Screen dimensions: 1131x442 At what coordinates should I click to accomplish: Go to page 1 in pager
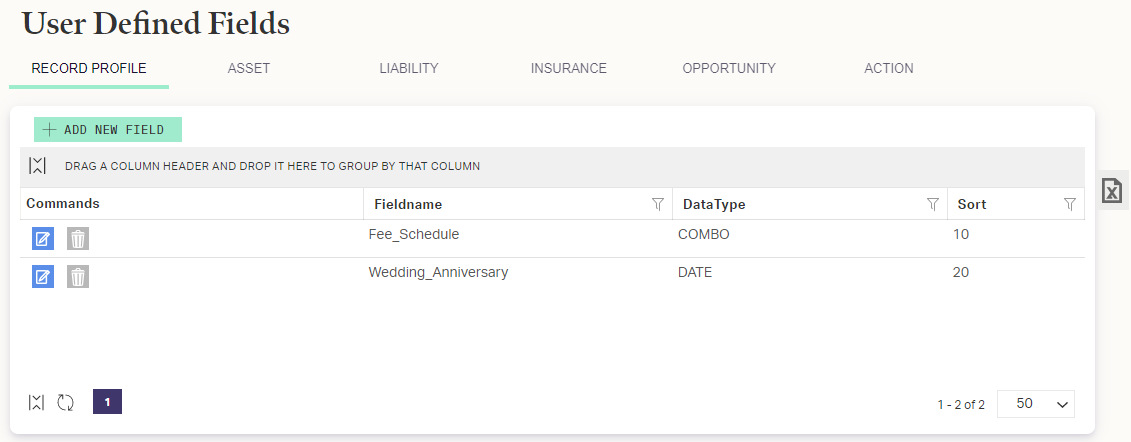point(107,402)
